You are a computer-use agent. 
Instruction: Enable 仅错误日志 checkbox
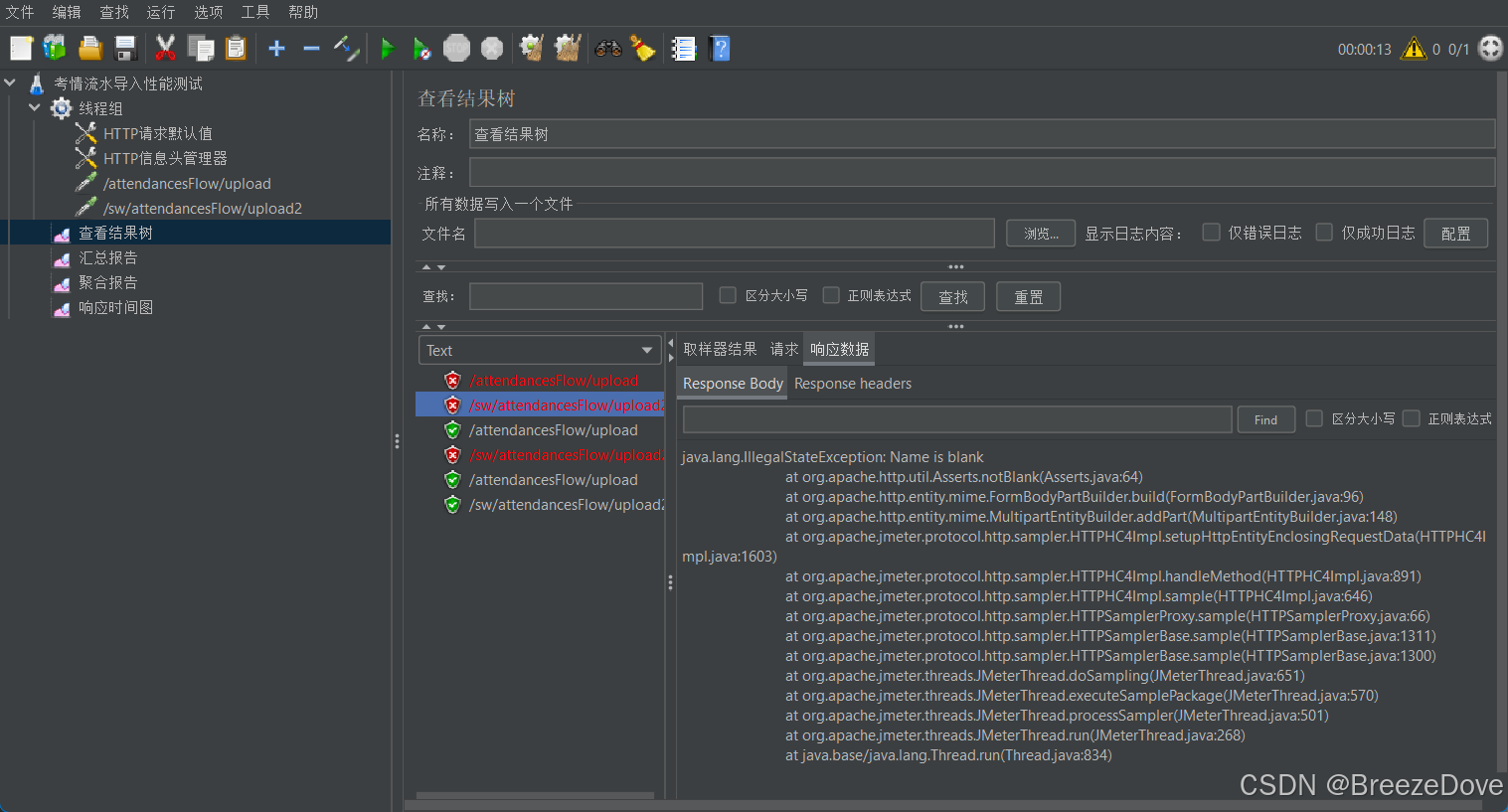click(x=1211, y=232)
